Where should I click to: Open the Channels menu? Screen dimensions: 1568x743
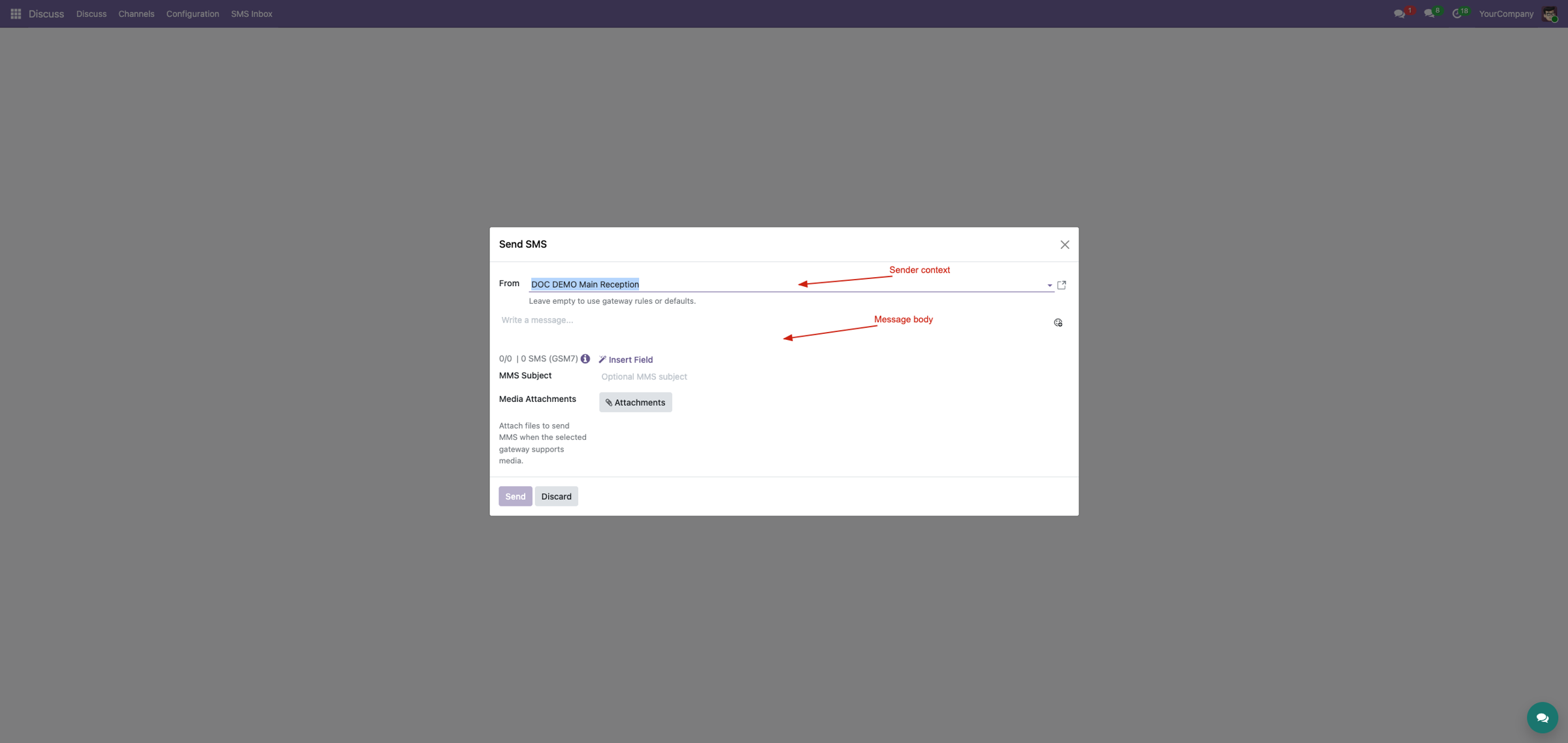tap(137, 14)
